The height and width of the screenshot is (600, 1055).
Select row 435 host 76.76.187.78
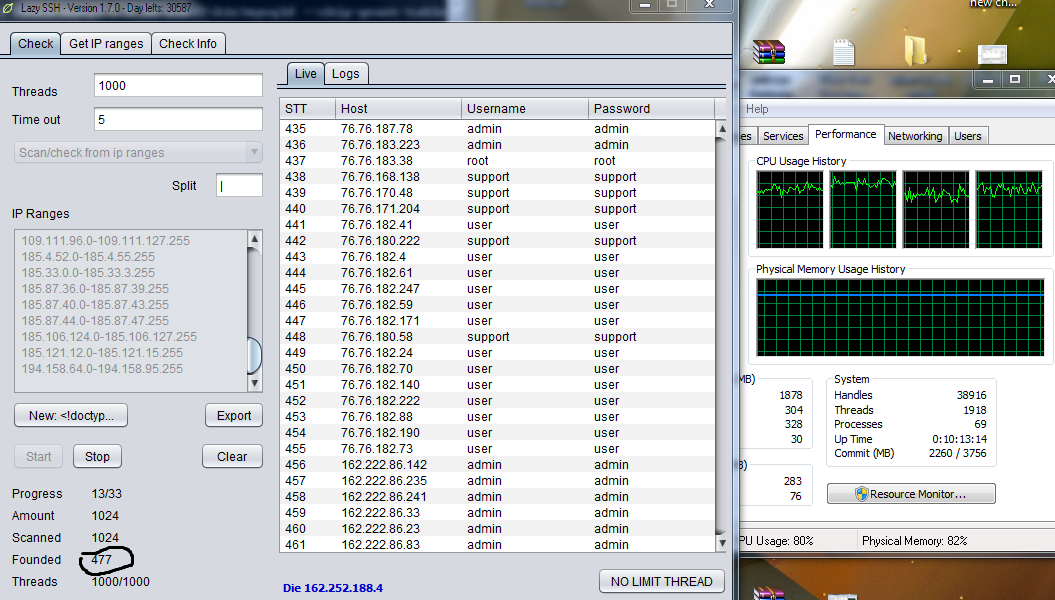pos(497,128)
